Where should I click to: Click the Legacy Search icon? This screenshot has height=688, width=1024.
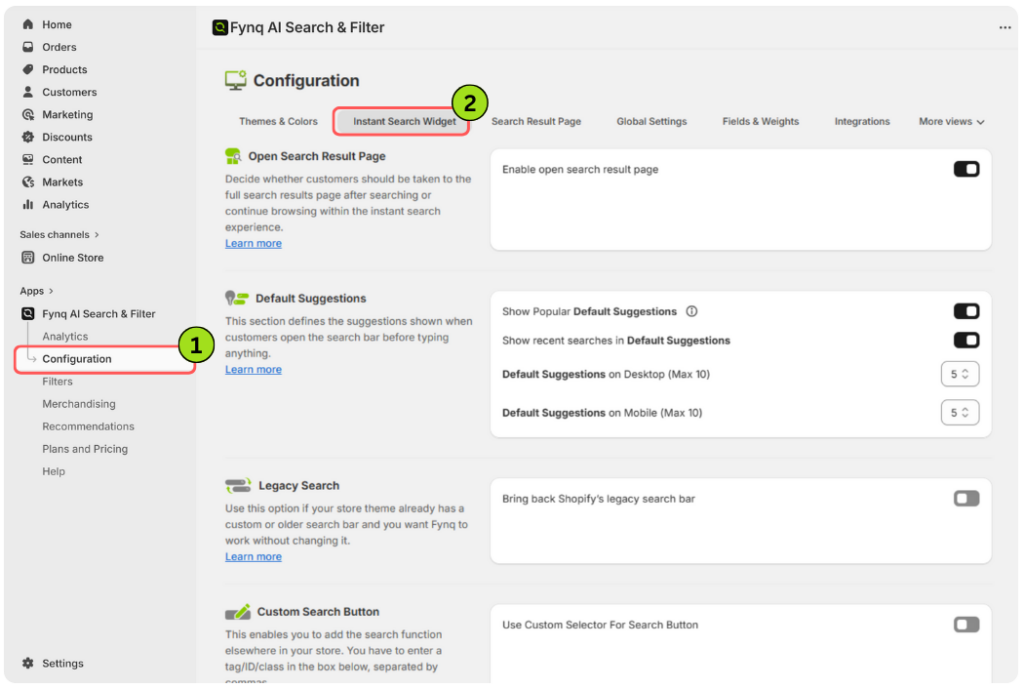pos(238,486)
